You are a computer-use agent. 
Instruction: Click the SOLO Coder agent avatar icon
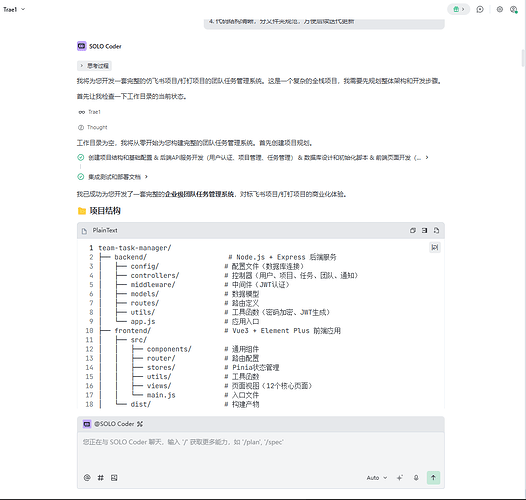tap(82, 46)
